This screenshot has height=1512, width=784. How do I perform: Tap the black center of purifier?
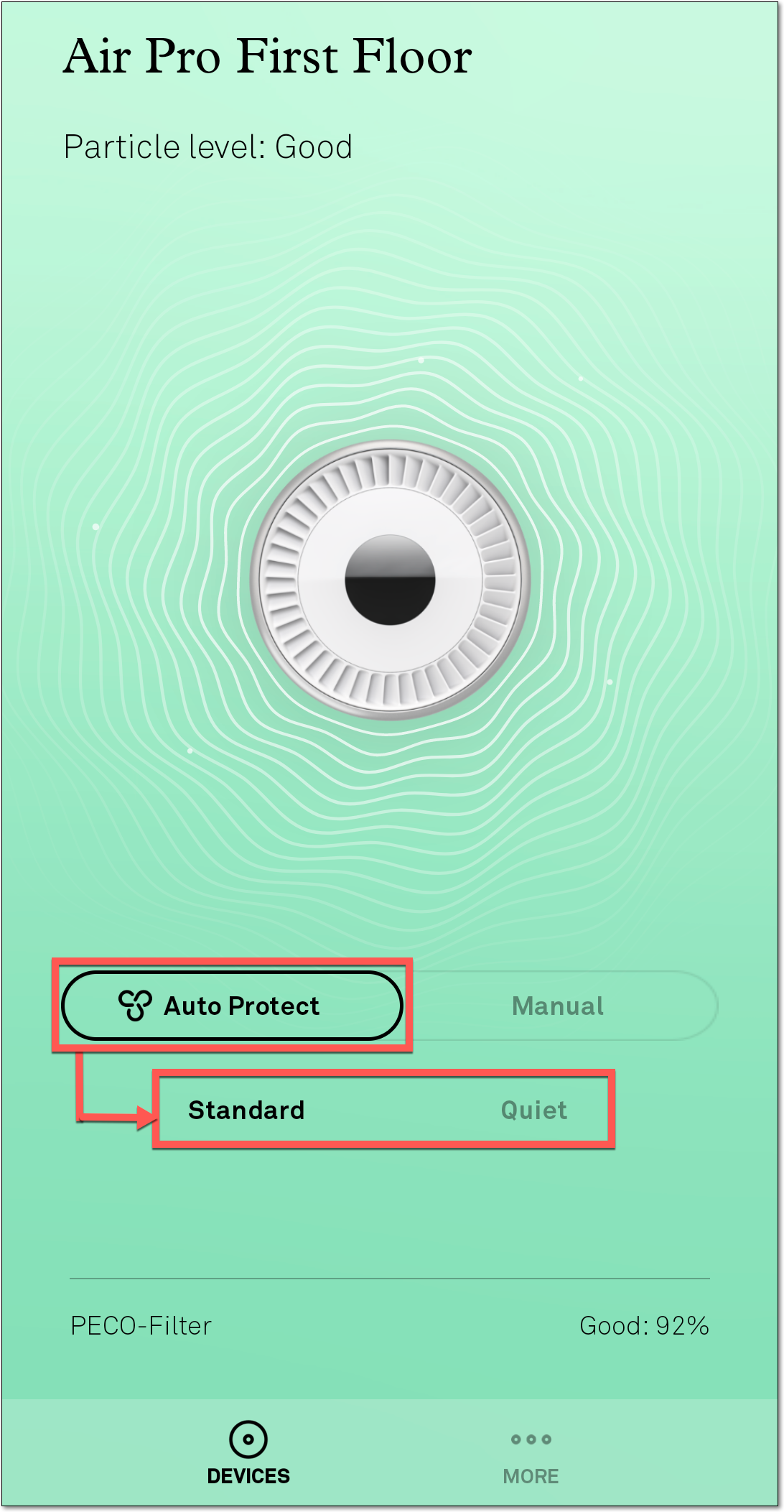(391, 580)
